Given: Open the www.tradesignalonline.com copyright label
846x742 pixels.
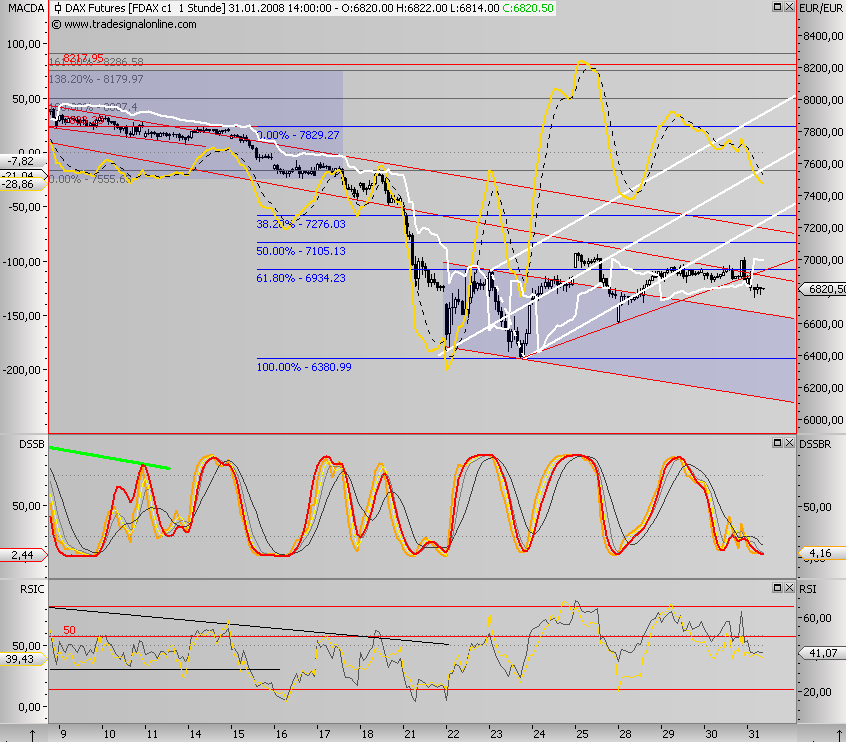Looking at the screenshot, I should (124, 24).
